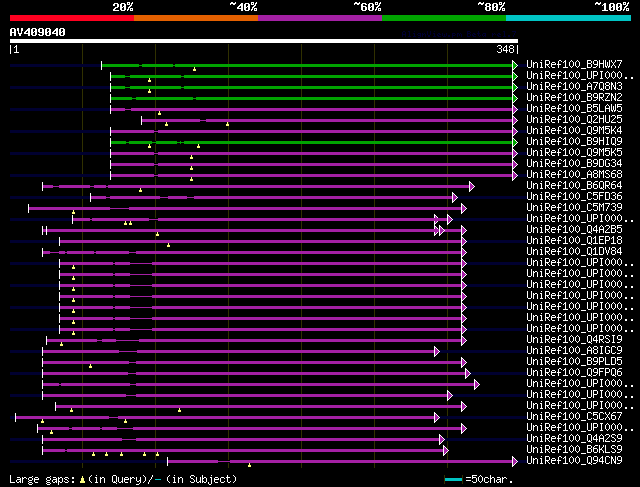Select the UniRef100_A8MS68 label
The height and width of the screenshot is (487, 640).
click(x=574, y=174)
